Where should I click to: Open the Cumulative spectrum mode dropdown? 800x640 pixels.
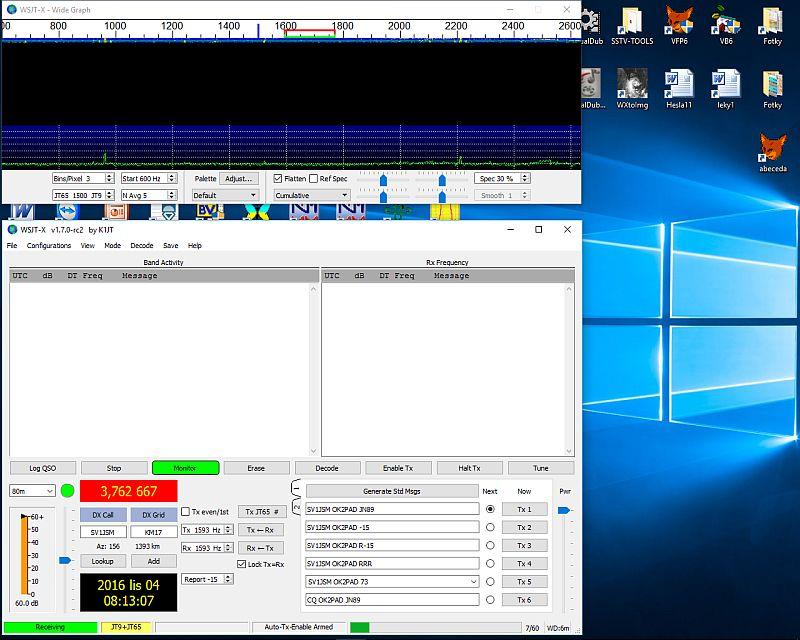pyautogui.click(x=311, y=195)
